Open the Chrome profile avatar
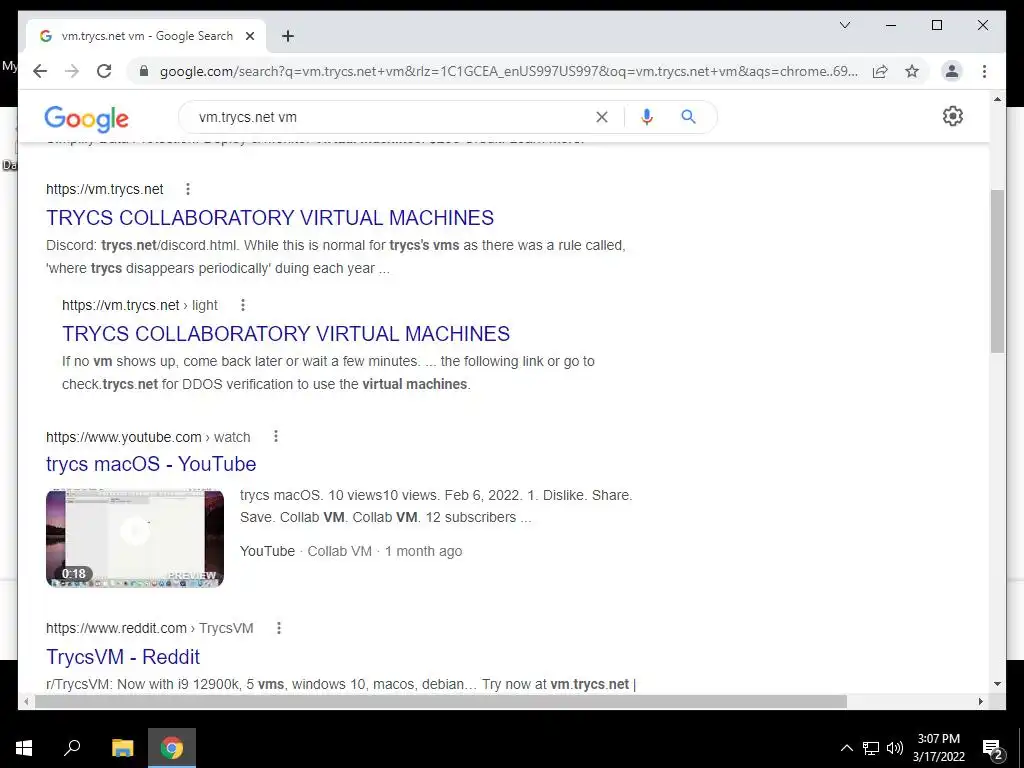Image resolution: width=1024 pixels, height=768 pixels. click(952, 71)
